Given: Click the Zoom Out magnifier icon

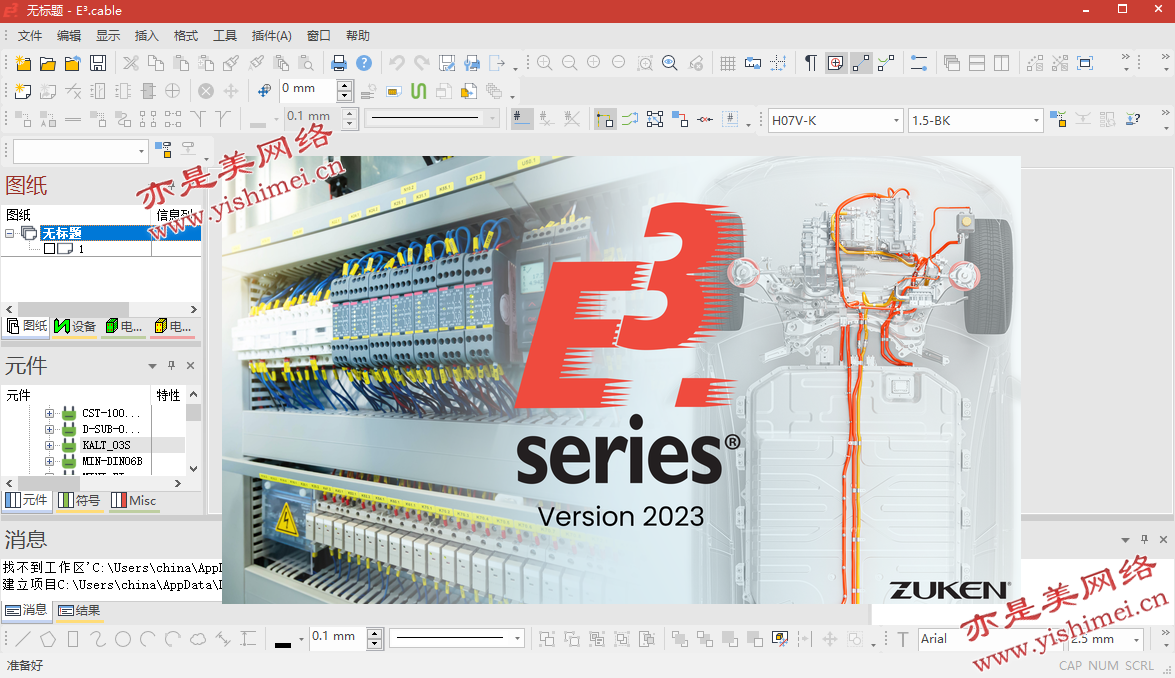Looking at the screenshot, I should (570, 63).
